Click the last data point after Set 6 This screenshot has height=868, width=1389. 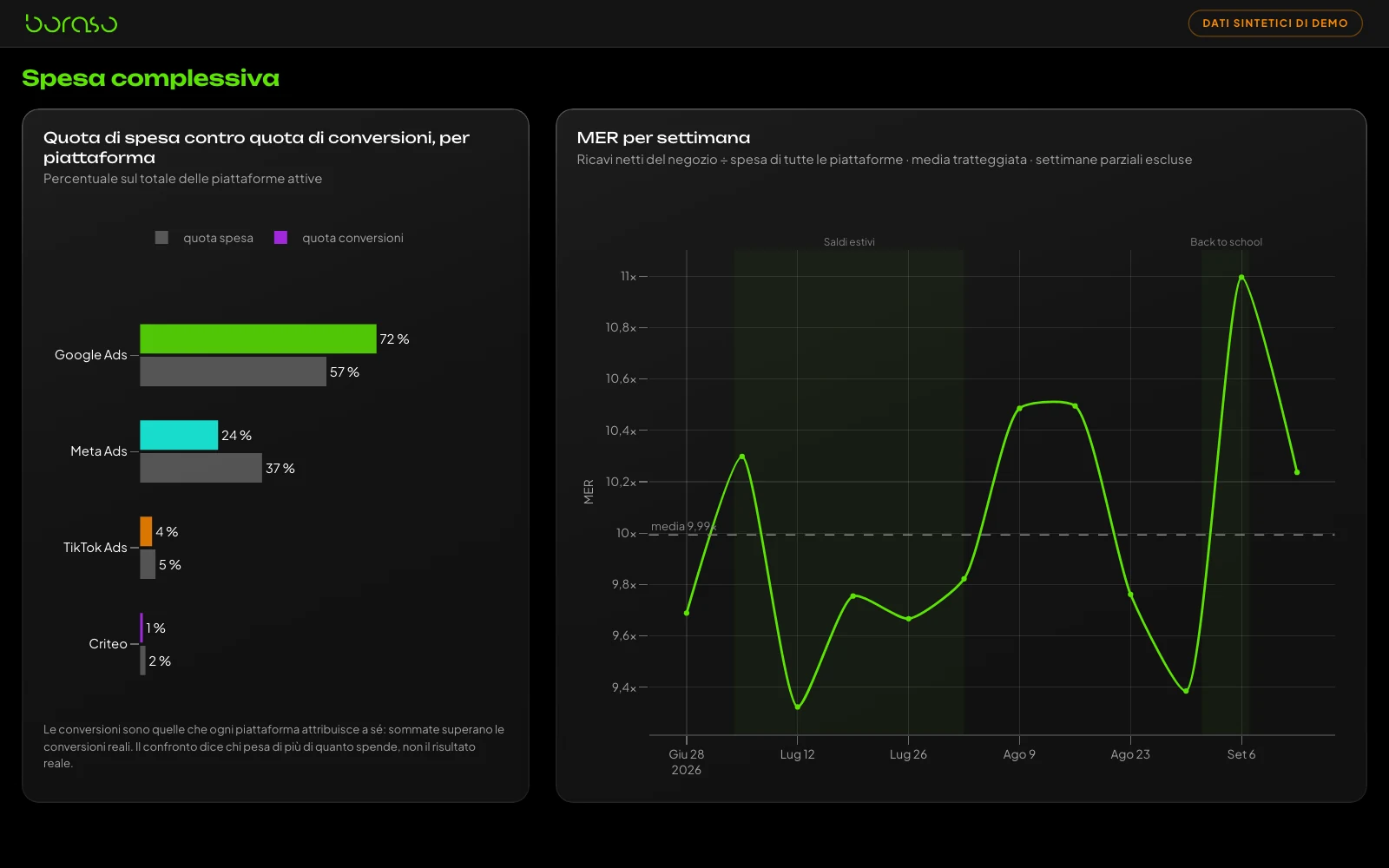tap(1297, 472)
